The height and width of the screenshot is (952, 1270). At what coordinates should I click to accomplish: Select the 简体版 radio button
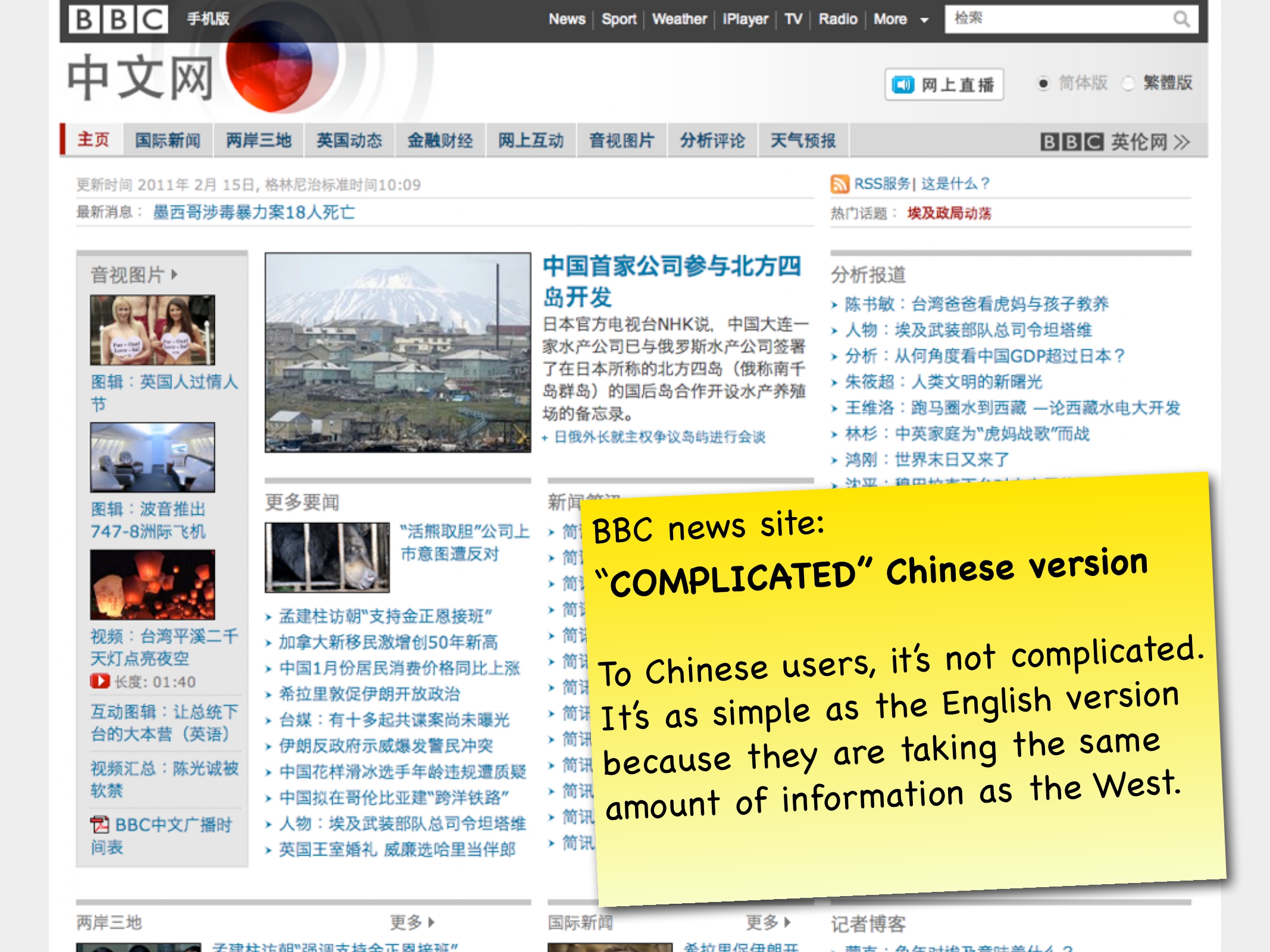point(1043,83)
